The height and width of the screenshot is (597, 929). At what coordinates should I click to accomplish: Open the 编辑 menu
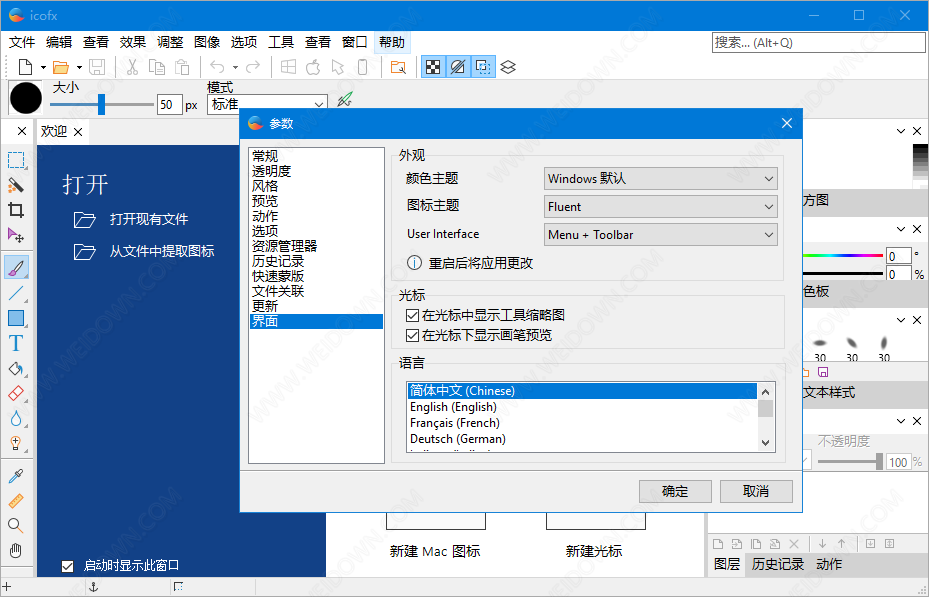(59, 42)
